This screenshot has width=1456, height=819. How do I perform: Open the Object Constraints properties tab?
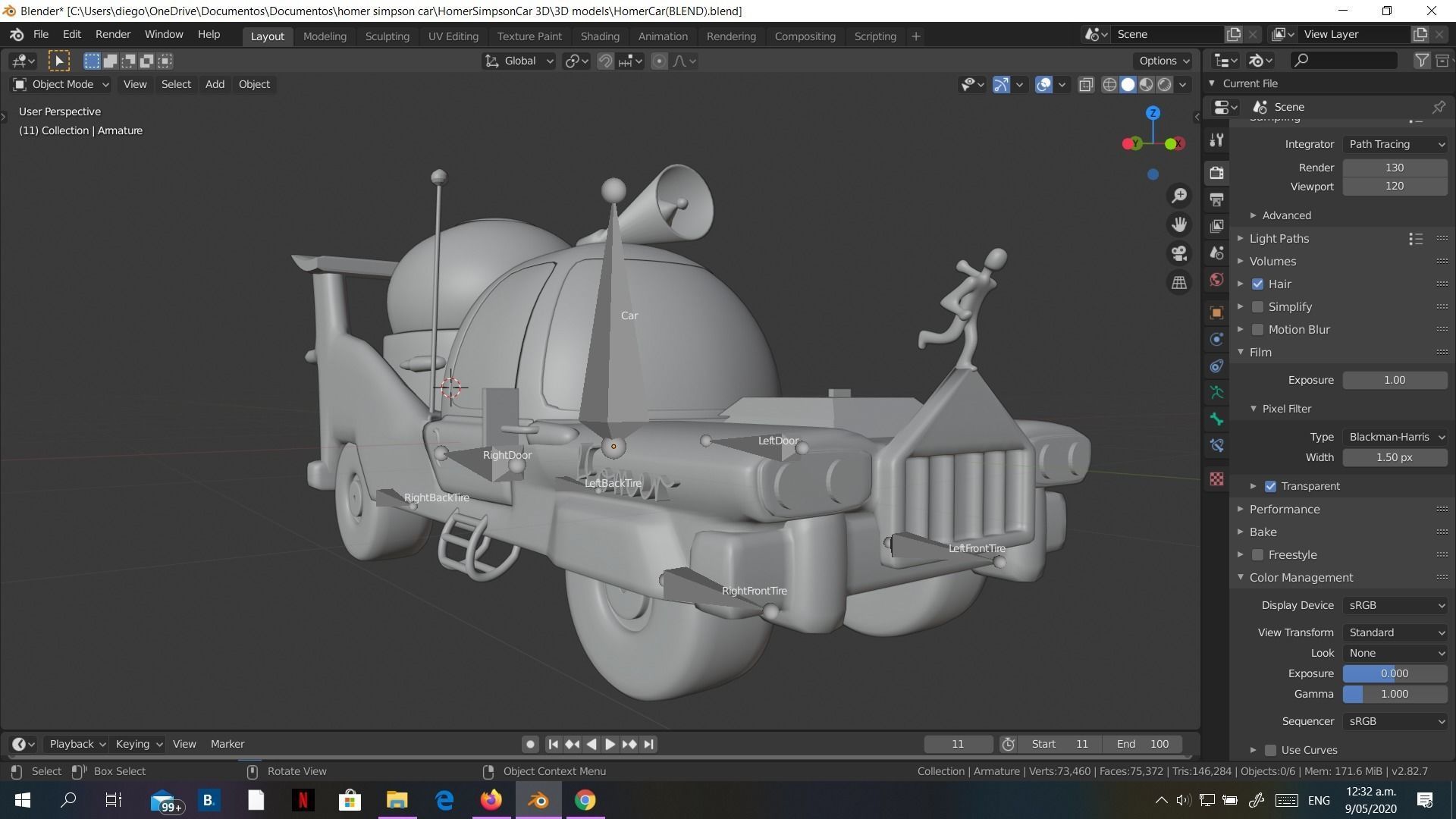coord(1216,366)
